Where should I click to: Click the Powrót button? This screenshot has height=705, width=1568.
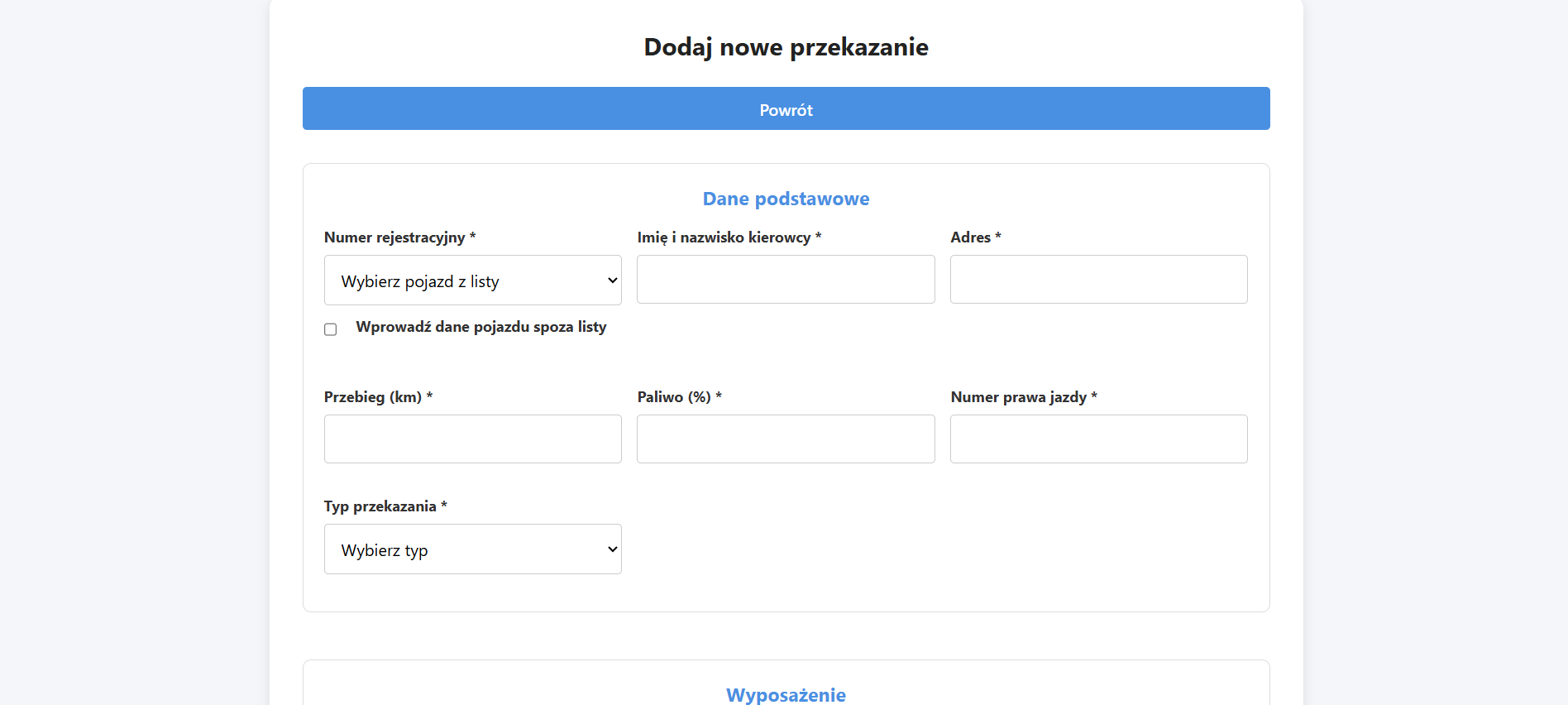(x=786, y=108)
